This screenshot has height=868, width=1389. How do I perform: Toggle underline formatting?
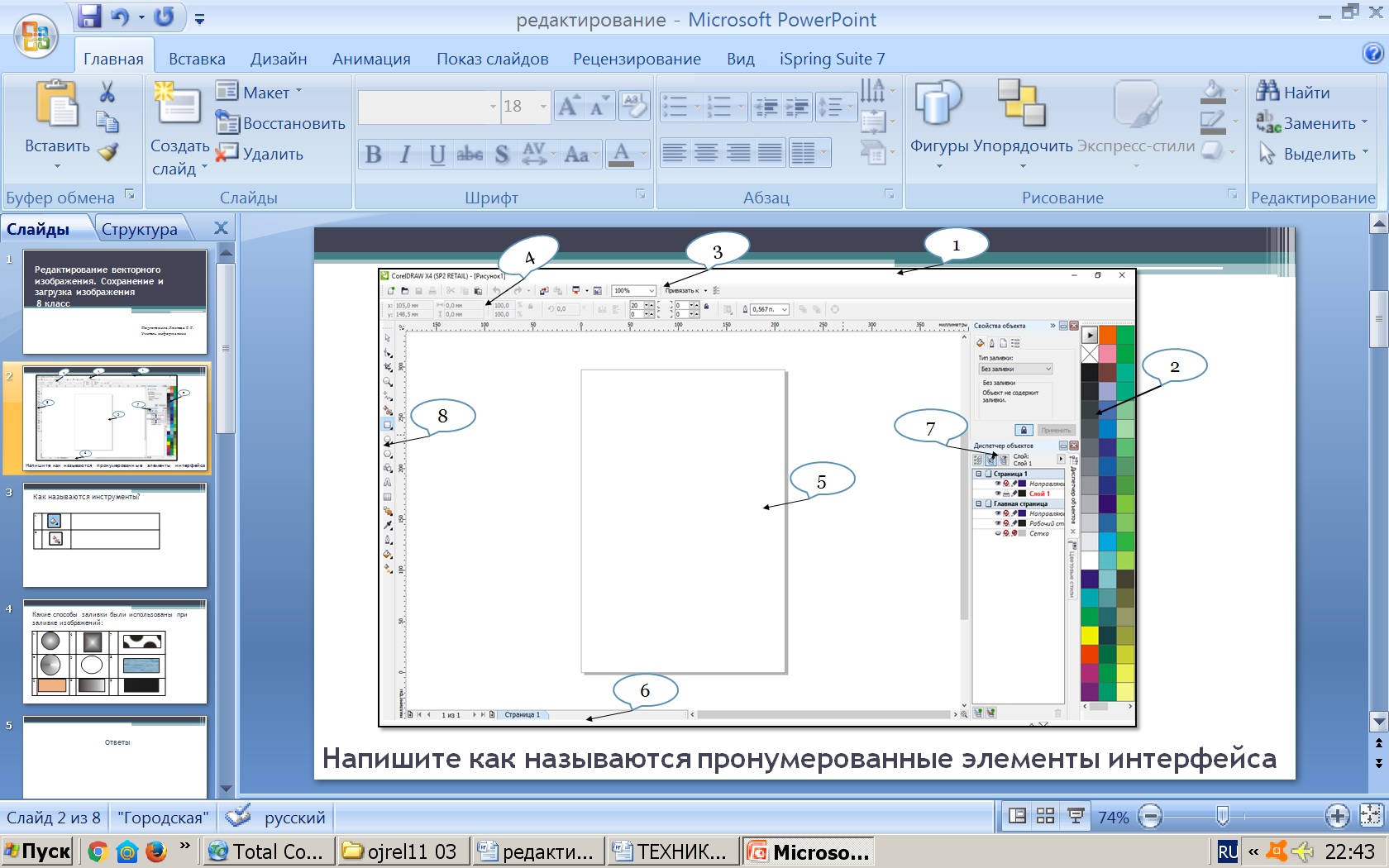[437, 155]
